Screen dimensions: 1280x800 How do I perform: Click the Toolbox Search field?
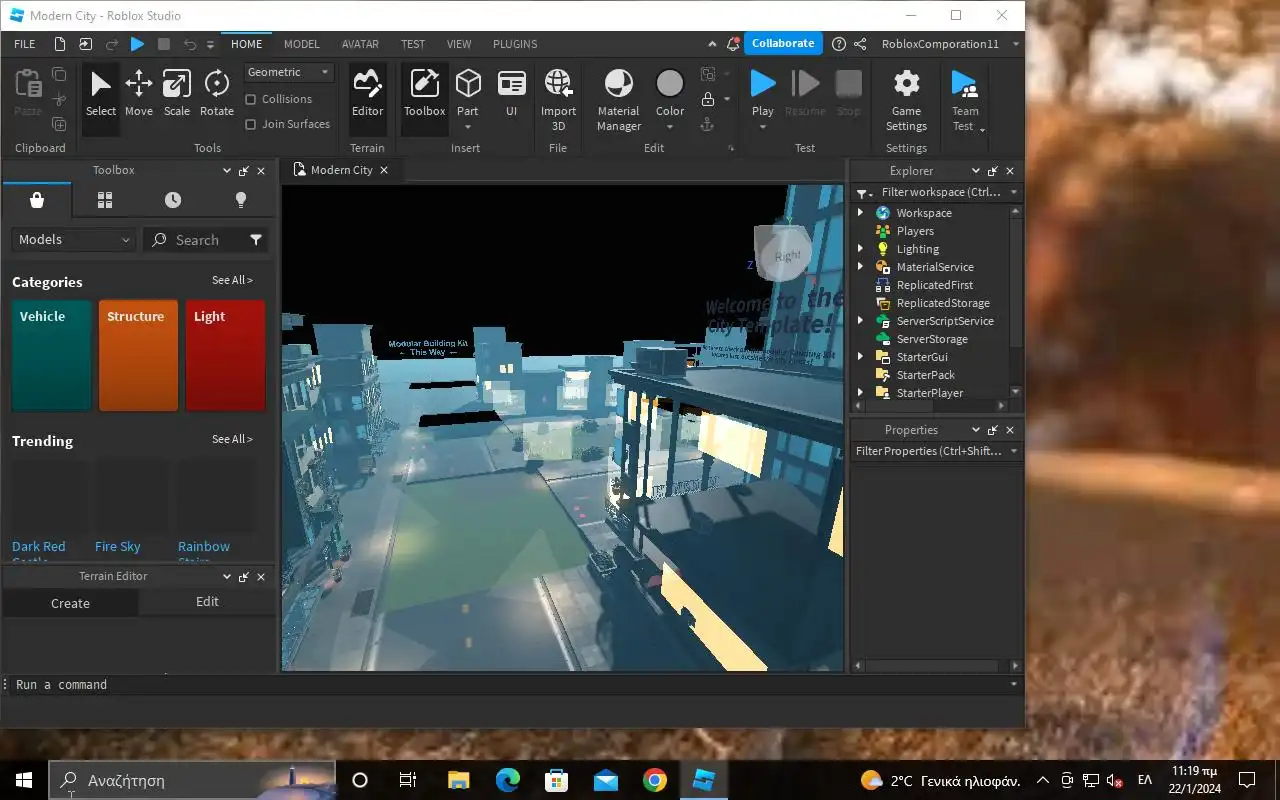pos(195,240)
